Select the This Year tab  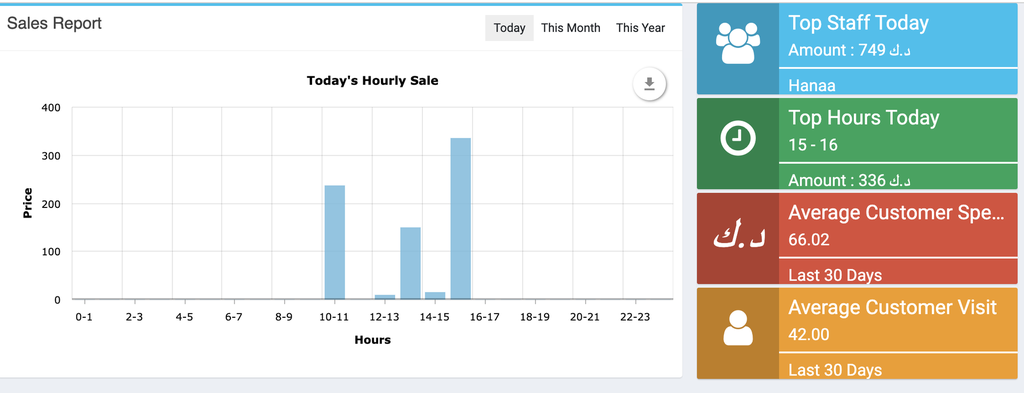641,28
